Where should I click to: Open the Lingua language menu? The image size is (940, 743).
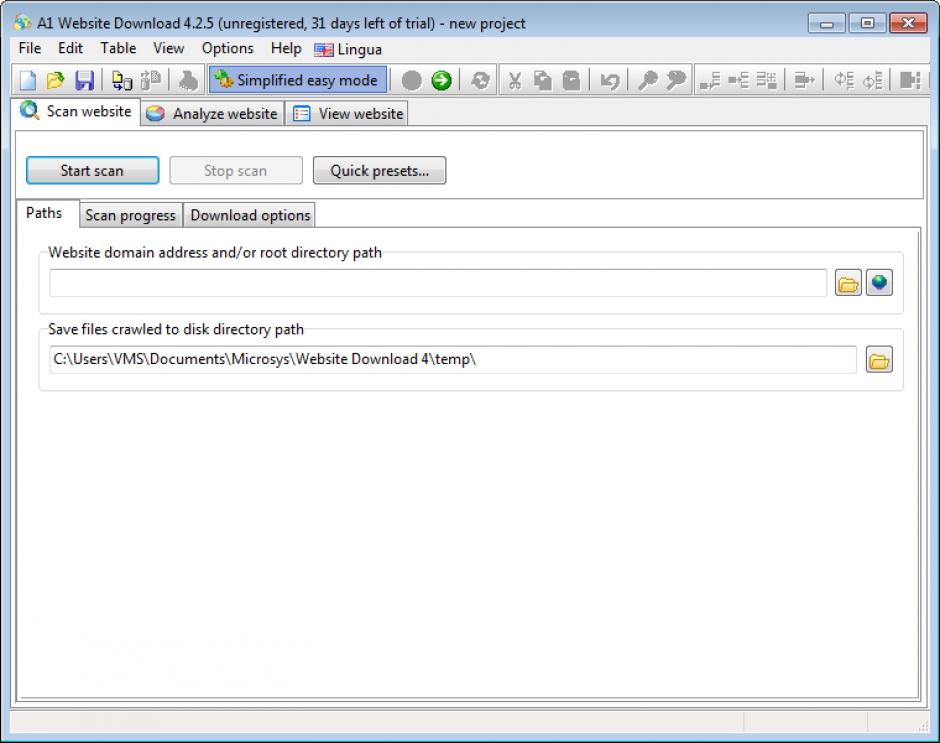348,49
